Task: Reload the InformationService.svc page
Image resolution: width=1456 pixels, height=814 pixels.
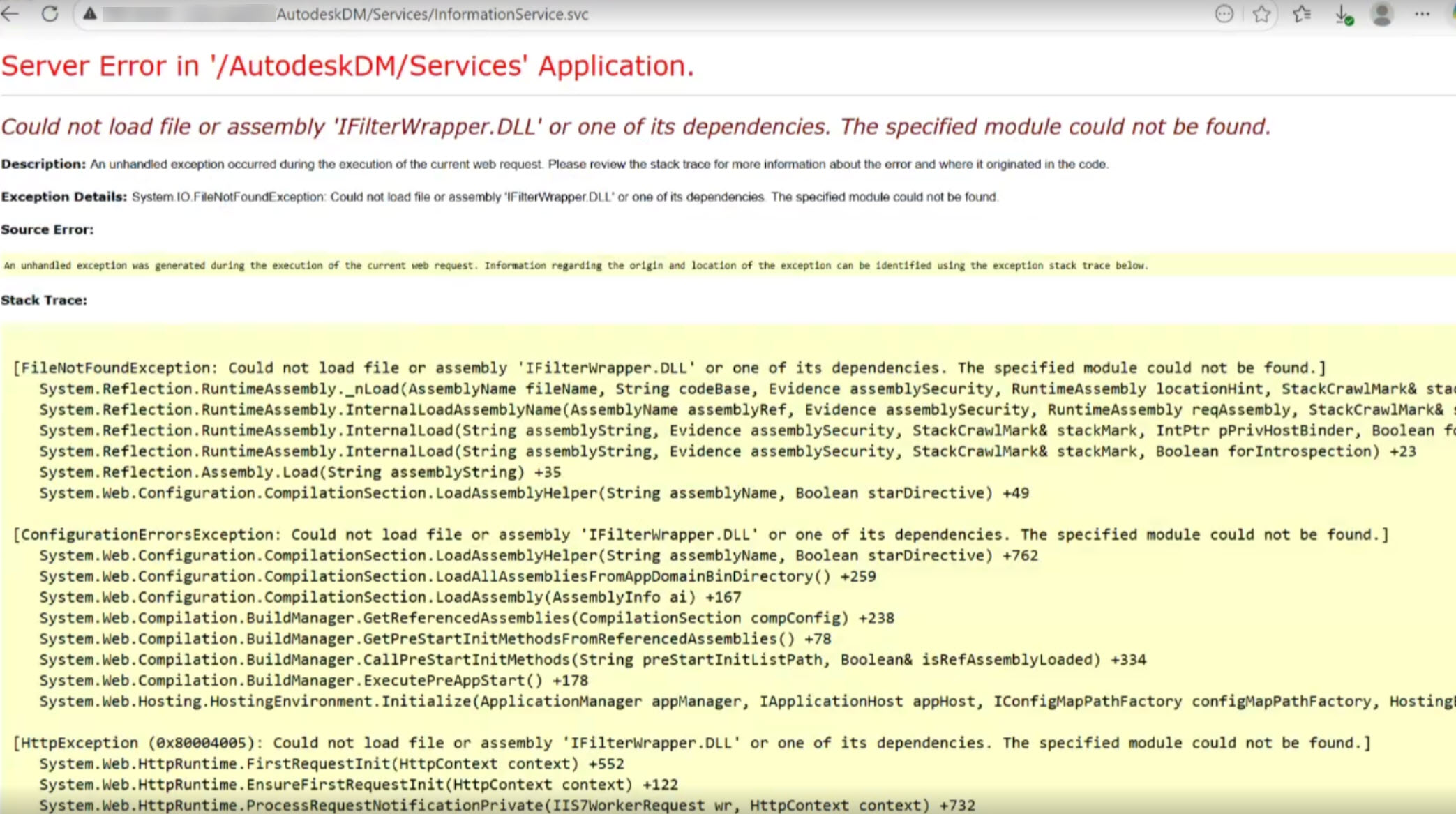Action: (x=50, y=13)
